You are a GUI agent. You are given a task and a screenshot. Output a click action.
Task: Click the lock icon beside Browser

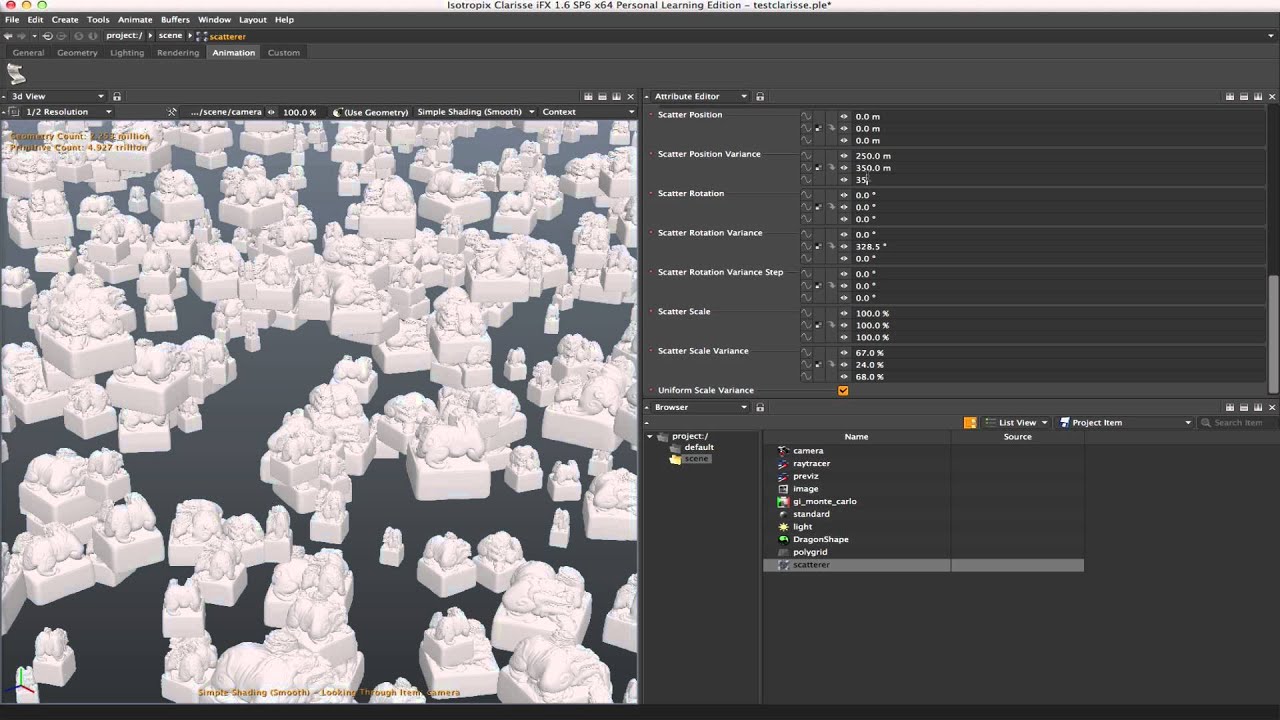(760, 408)
